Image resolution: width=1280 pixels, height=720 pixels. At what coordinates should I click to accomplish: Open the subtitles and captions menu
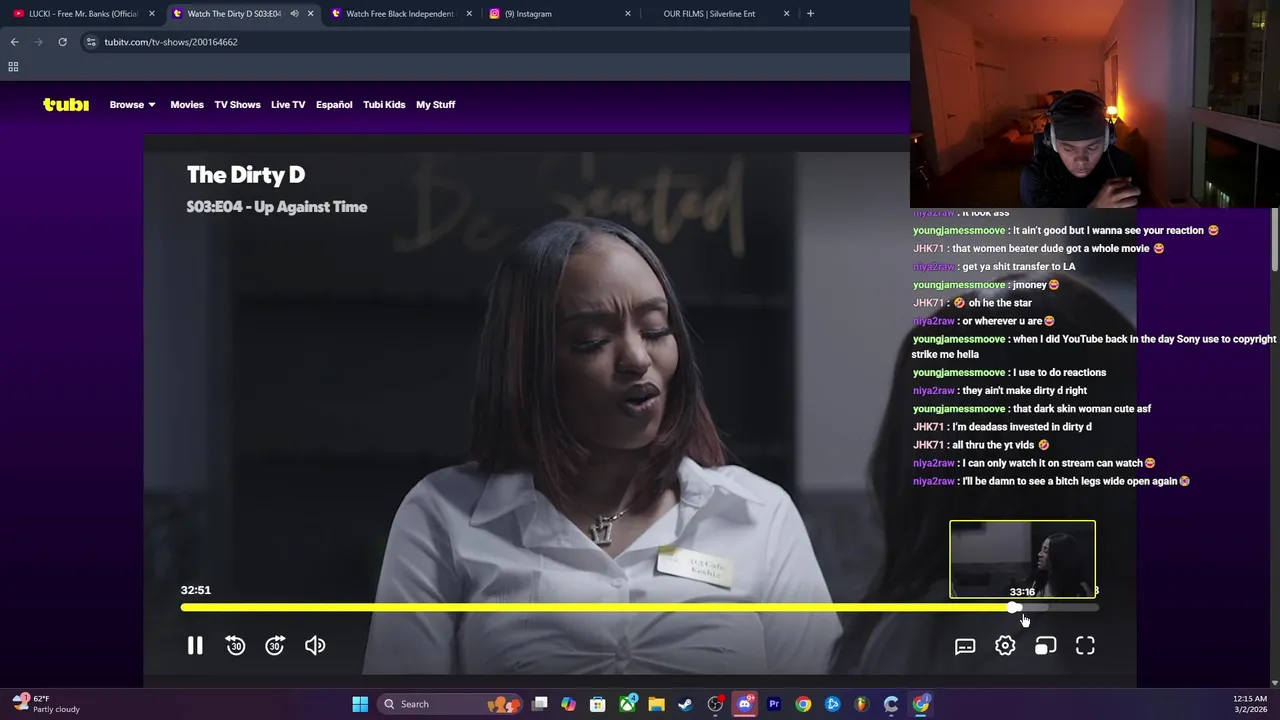pyautogui.click(x=965, y=646)
